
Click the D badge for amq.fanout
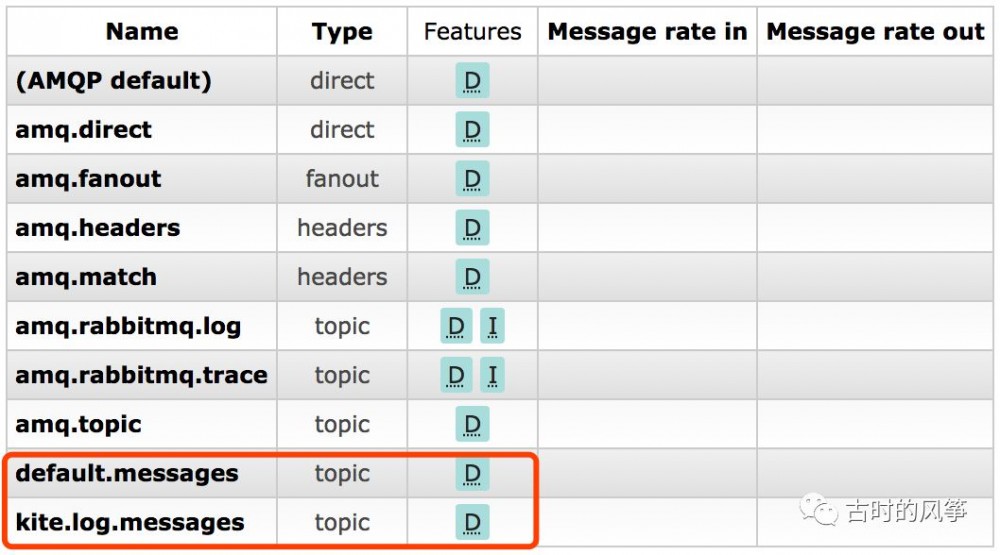point(472,179)
